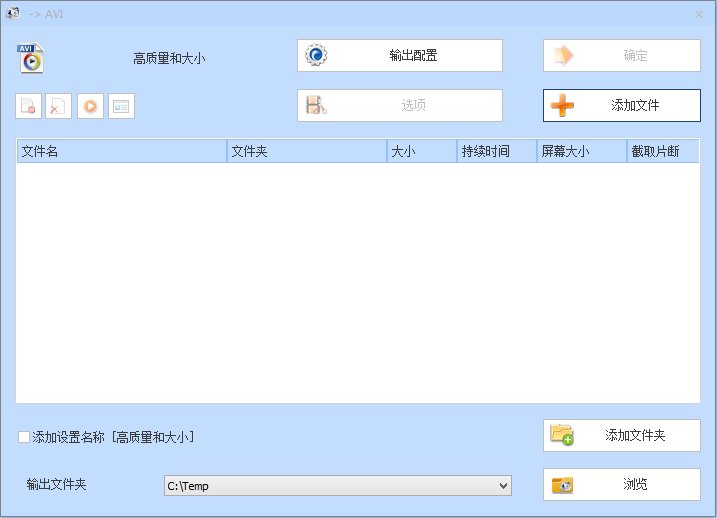
Task: Expand the output folder C:\Temp dropdown
Action: click(503, 486)
